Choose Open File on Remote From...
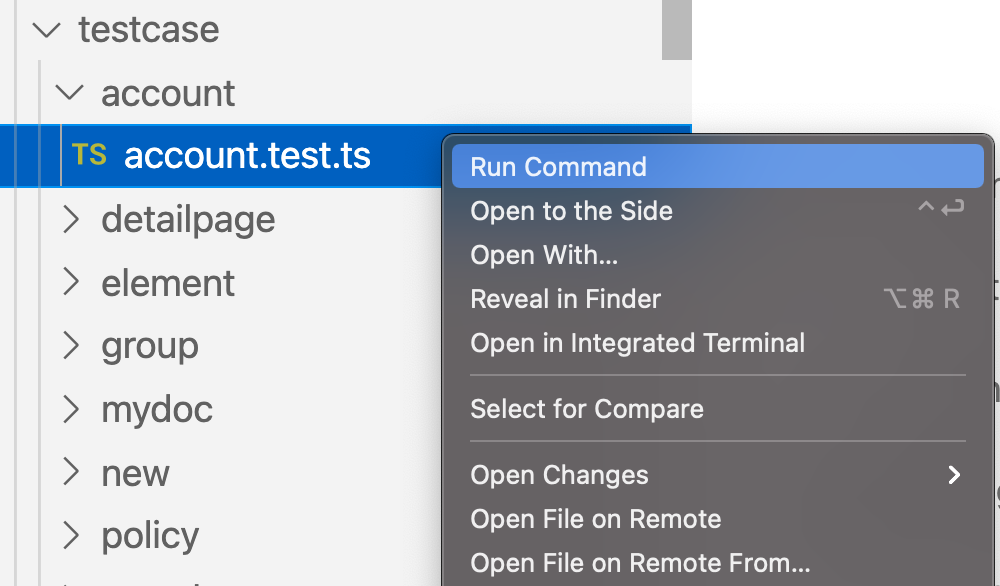1000x586 pixels. [x=640, y=563]
